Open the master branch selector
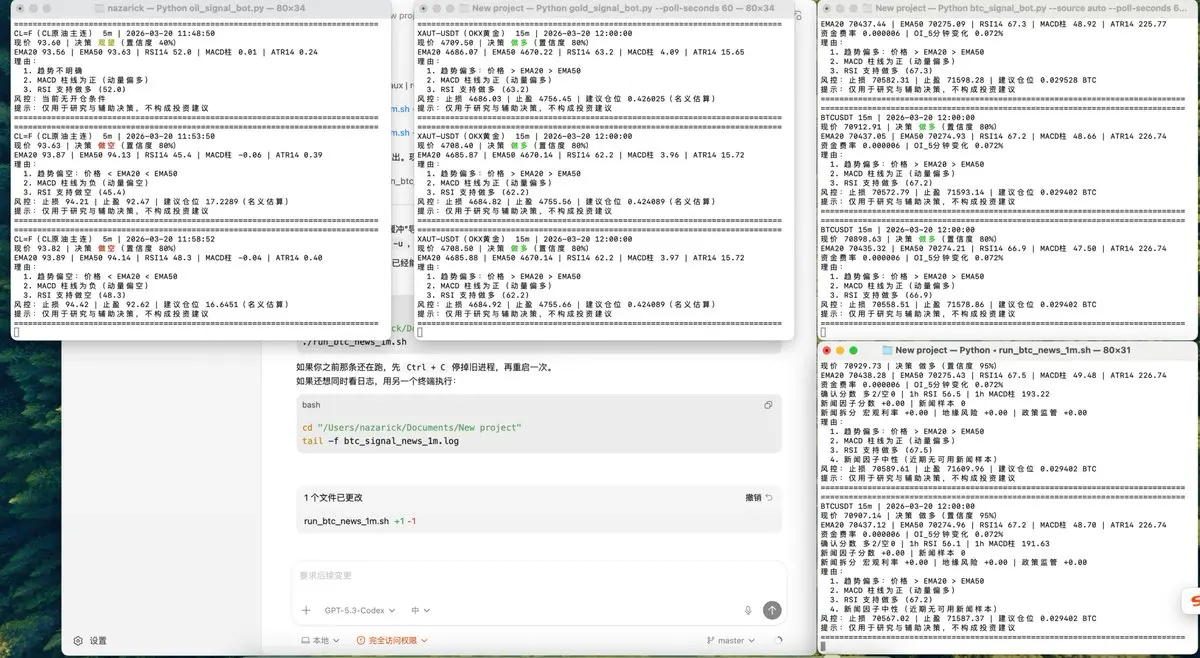1200x658 pixels. (730, 641)
